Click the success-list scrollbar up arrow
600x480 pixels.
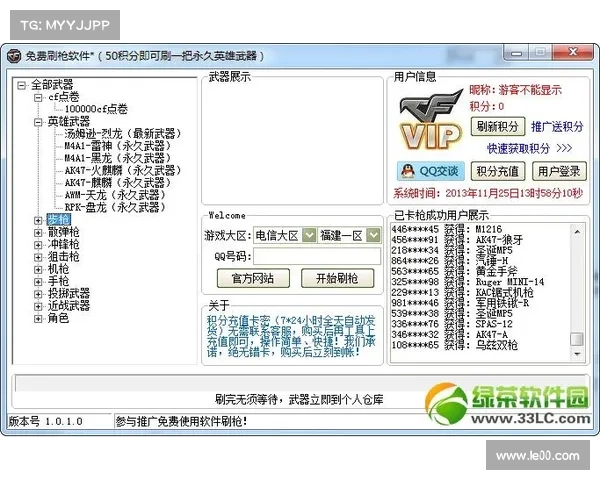tap(577, 232)
